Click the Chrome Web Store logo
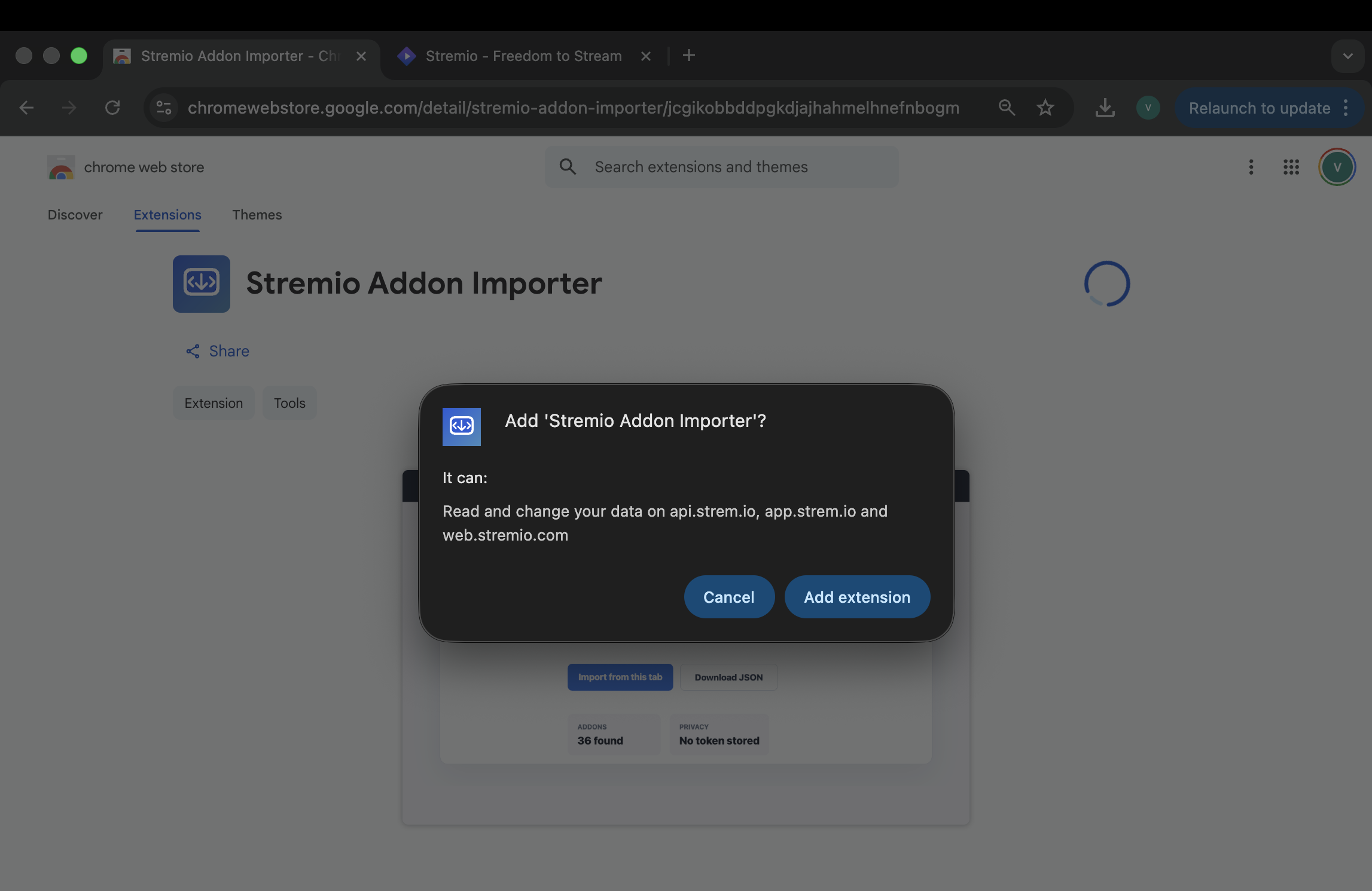 [x=61, y=167]
